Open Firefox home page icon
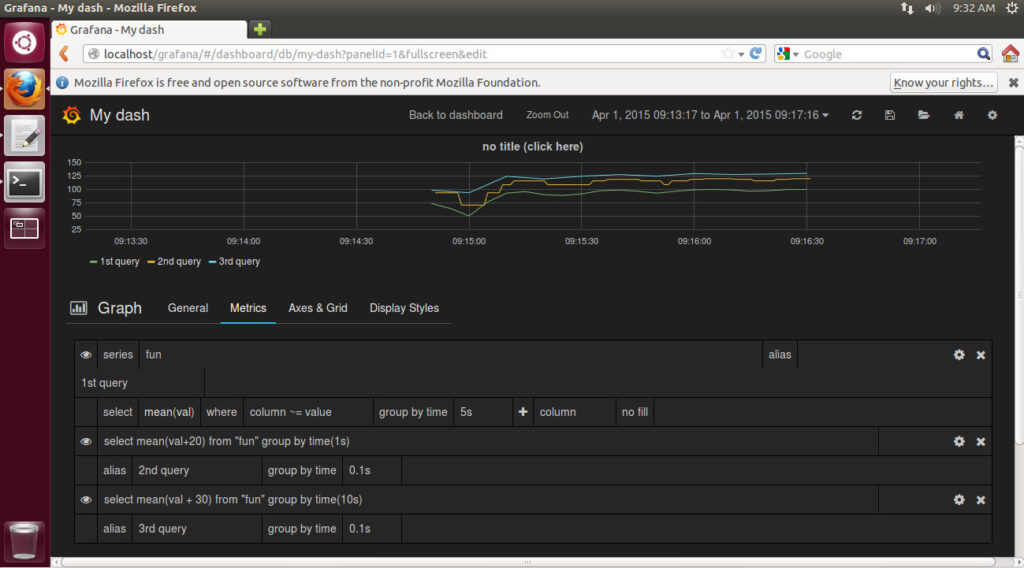Image resolution: width=1024 pixels, height=568 pixels. [1010, 54]
